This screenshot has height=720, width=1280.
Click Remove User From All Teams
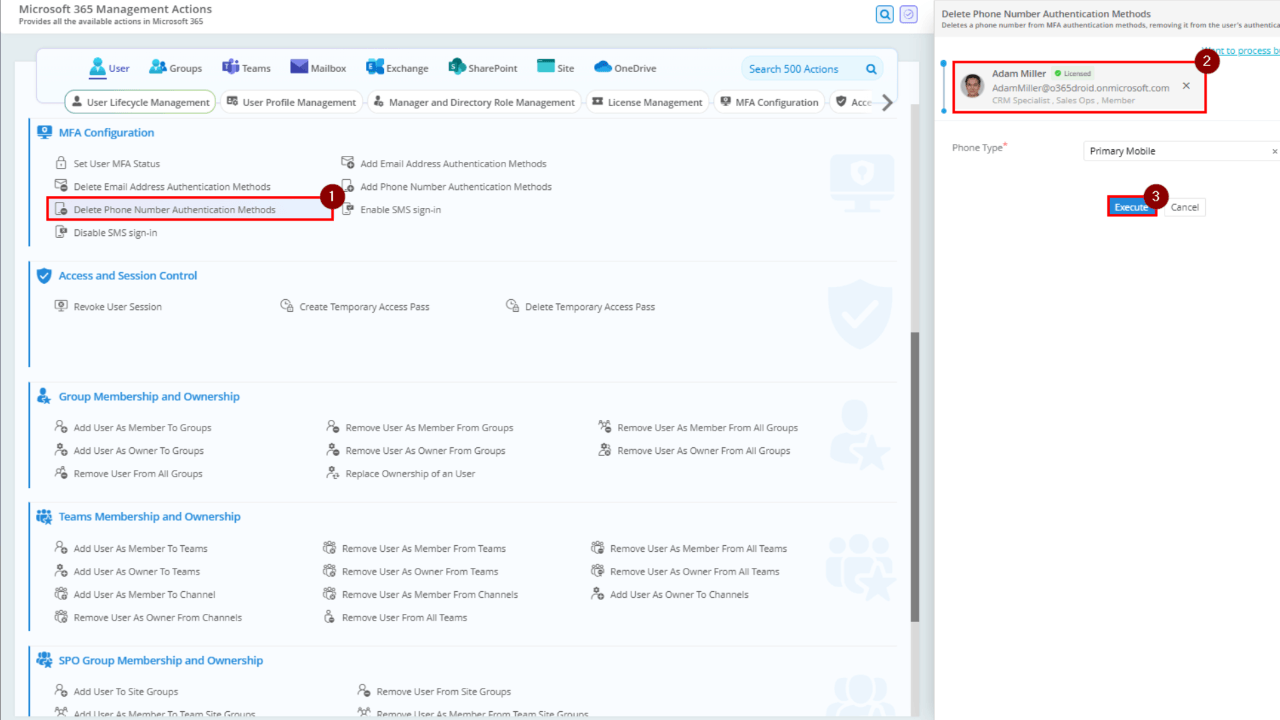coord(395,618)
